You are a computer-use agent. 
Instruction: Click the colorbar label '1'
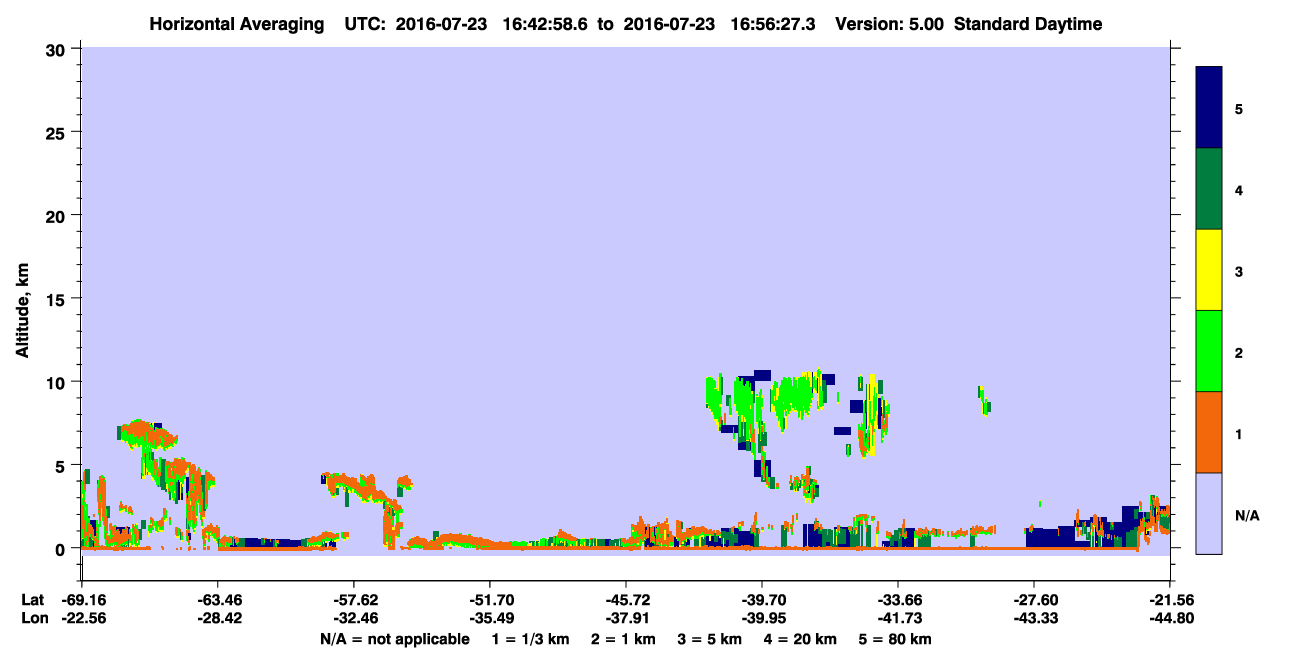click(x=1239, y=432)
